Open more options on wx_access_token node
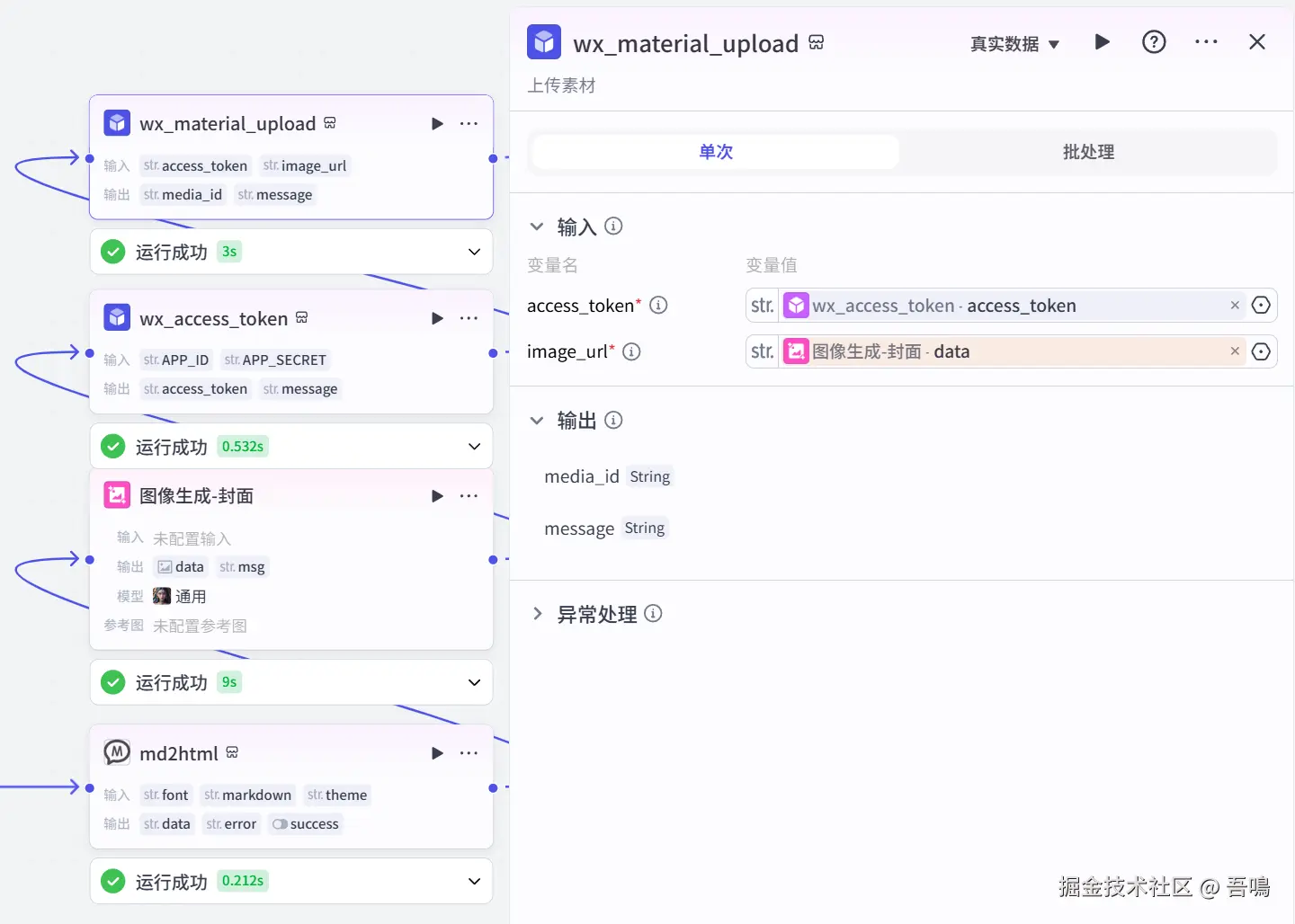The image size is (1295, 924). click(x=469, y=318)
